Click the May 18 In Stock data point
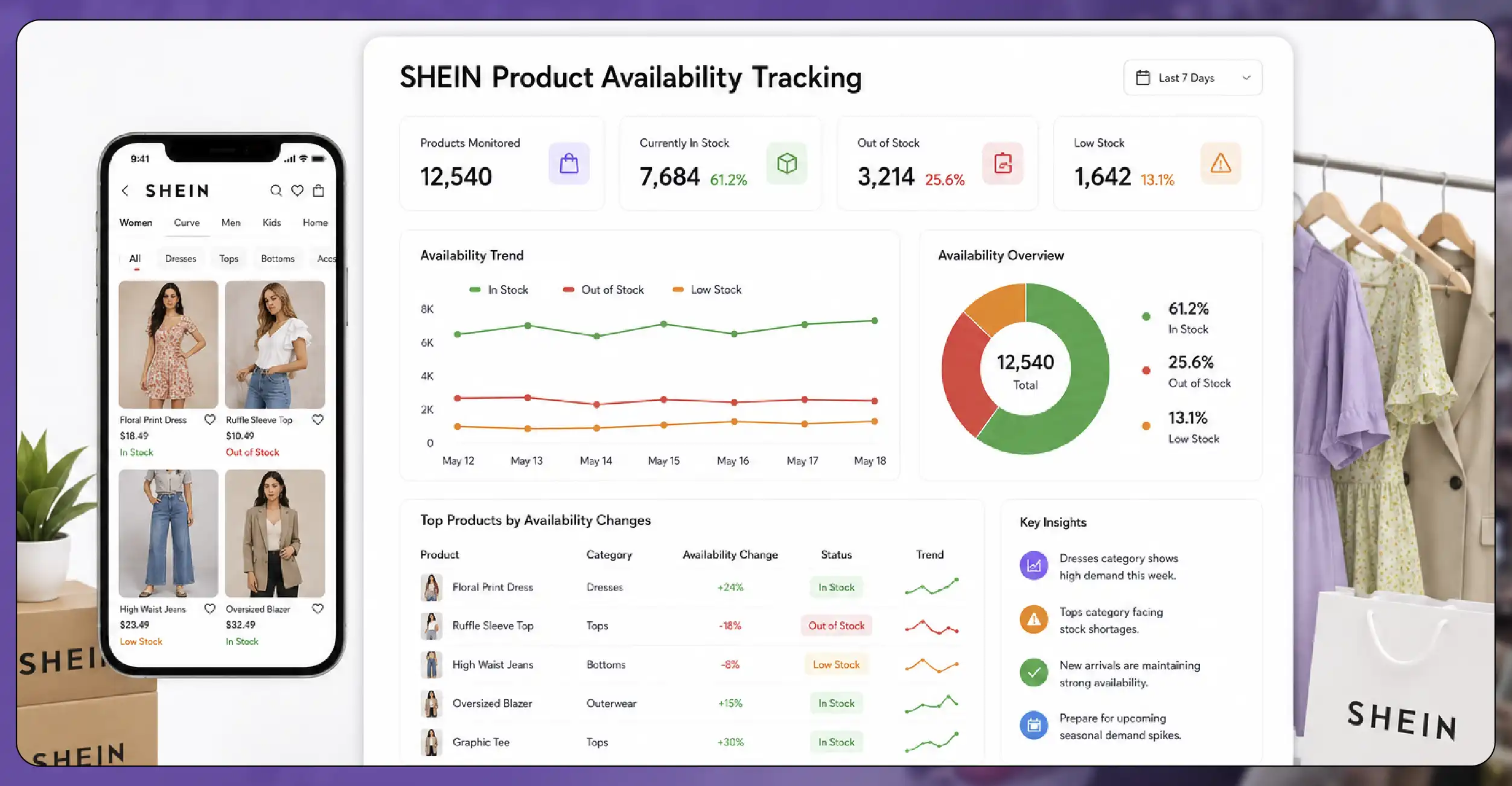This screenshot has width=1512, height=786. [875, 321]
